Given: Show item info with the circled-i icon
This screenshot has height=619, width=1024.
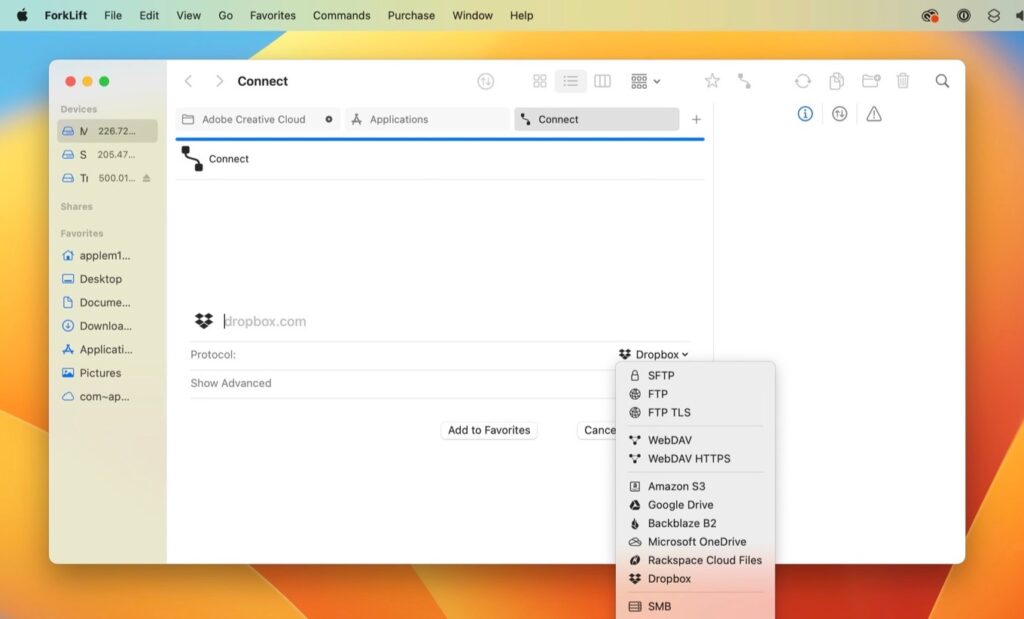Looking at the screenshot, I should [805, 113].
